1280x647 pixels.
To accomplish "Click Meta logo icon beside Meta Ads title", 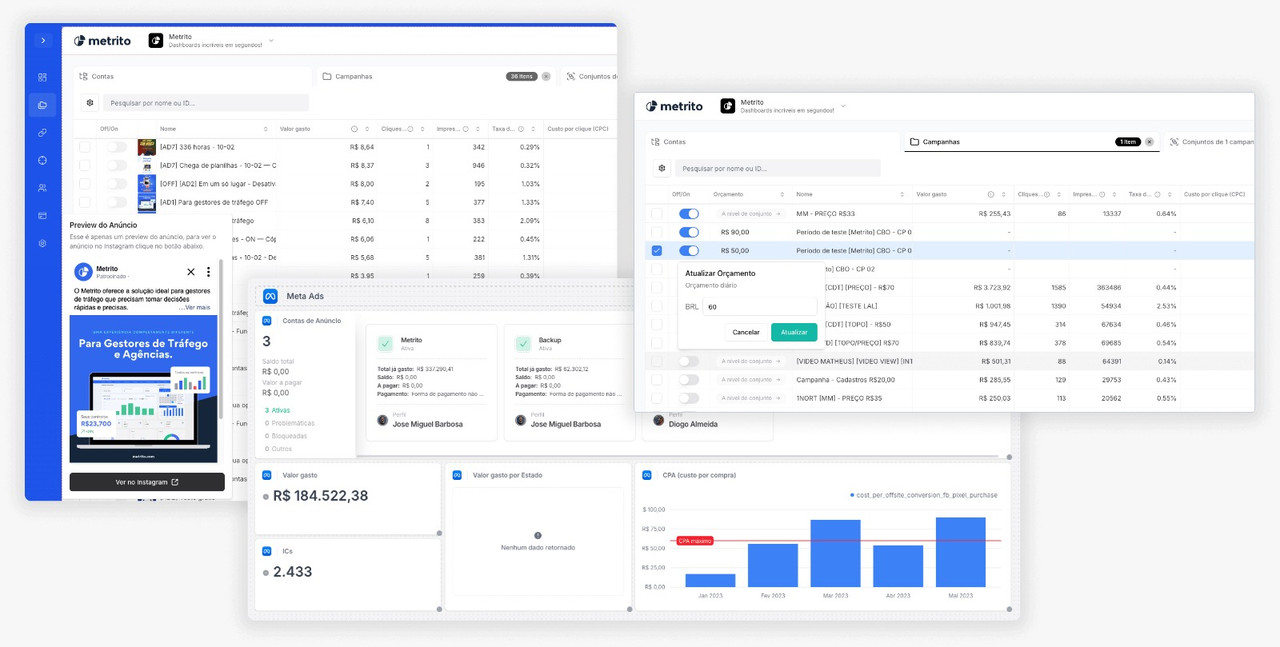I will coord(270,296).
